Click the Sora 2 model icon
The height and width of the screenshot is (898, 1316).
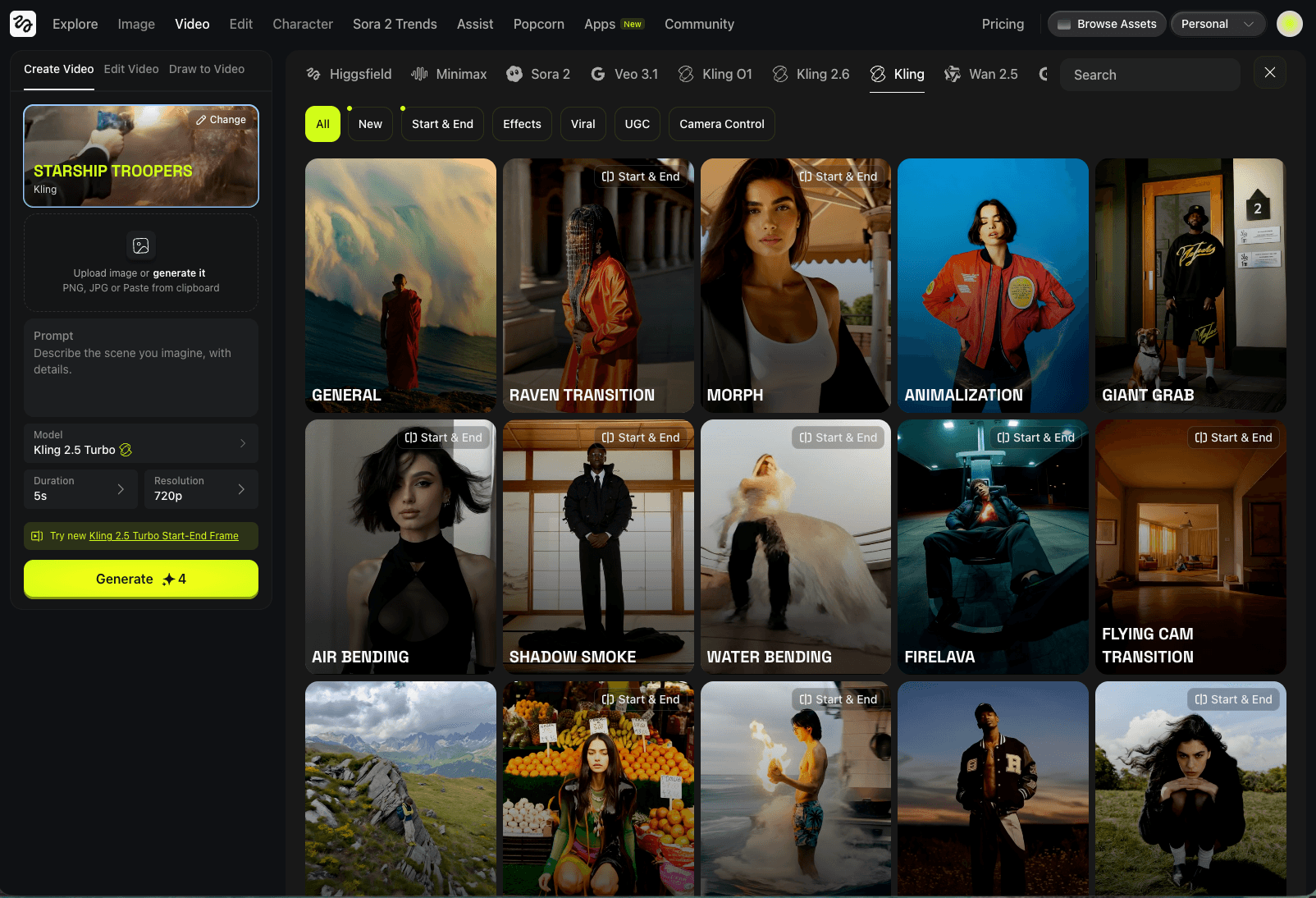[x=514, y=74]
